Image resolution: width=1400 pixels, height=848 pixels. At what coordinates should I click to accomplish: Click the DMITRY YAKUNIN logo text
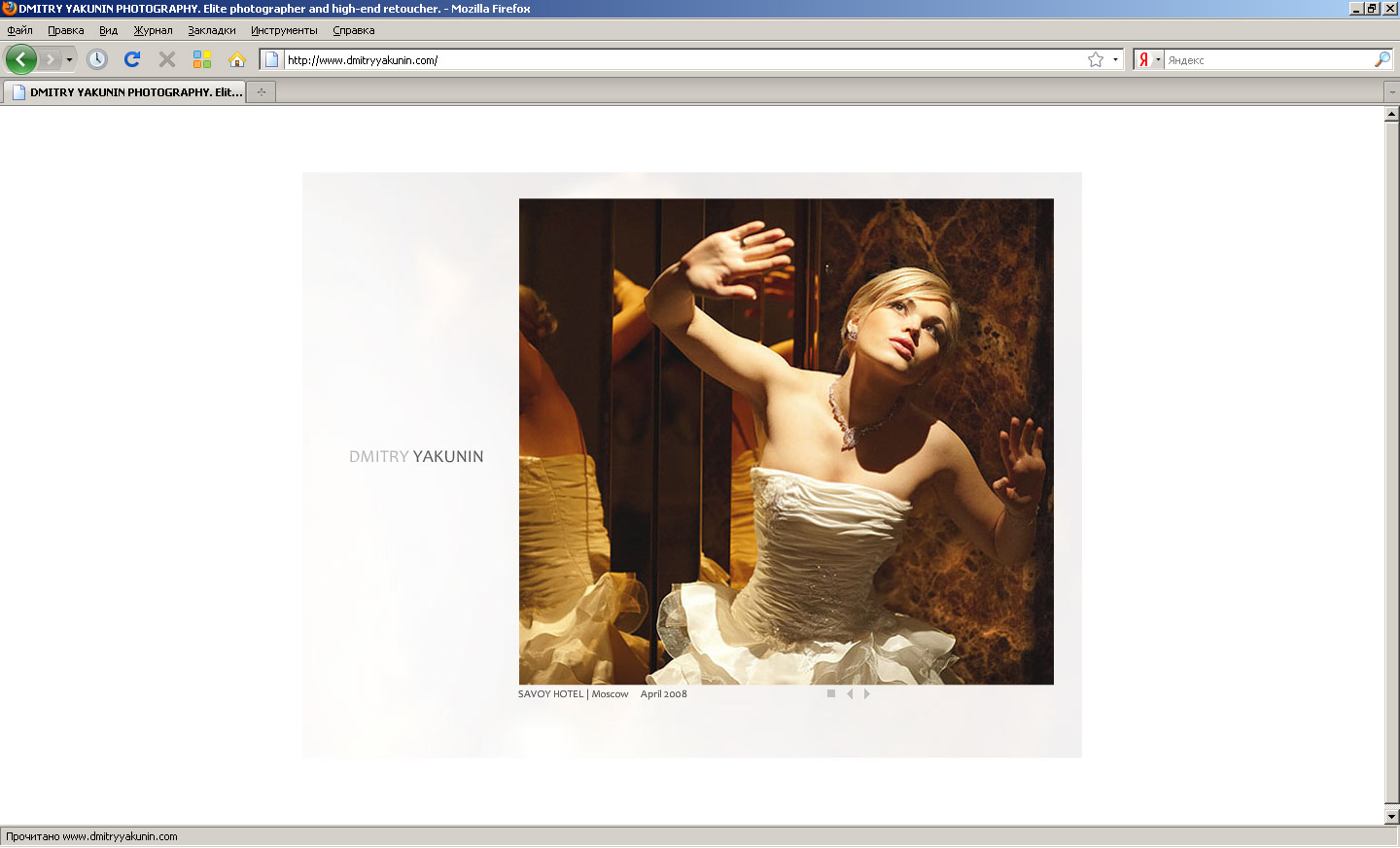(416, 456)
